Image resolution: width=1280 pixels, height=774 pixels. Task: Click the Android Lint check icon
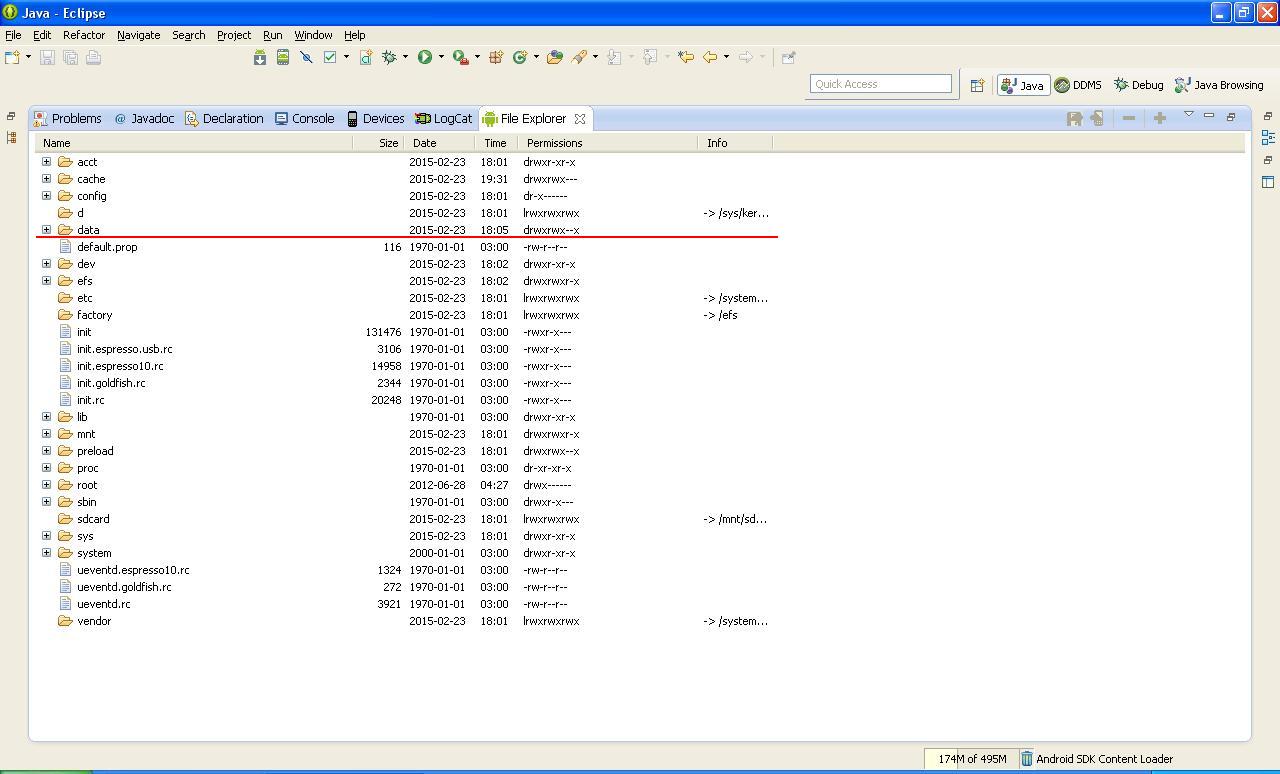330,58
